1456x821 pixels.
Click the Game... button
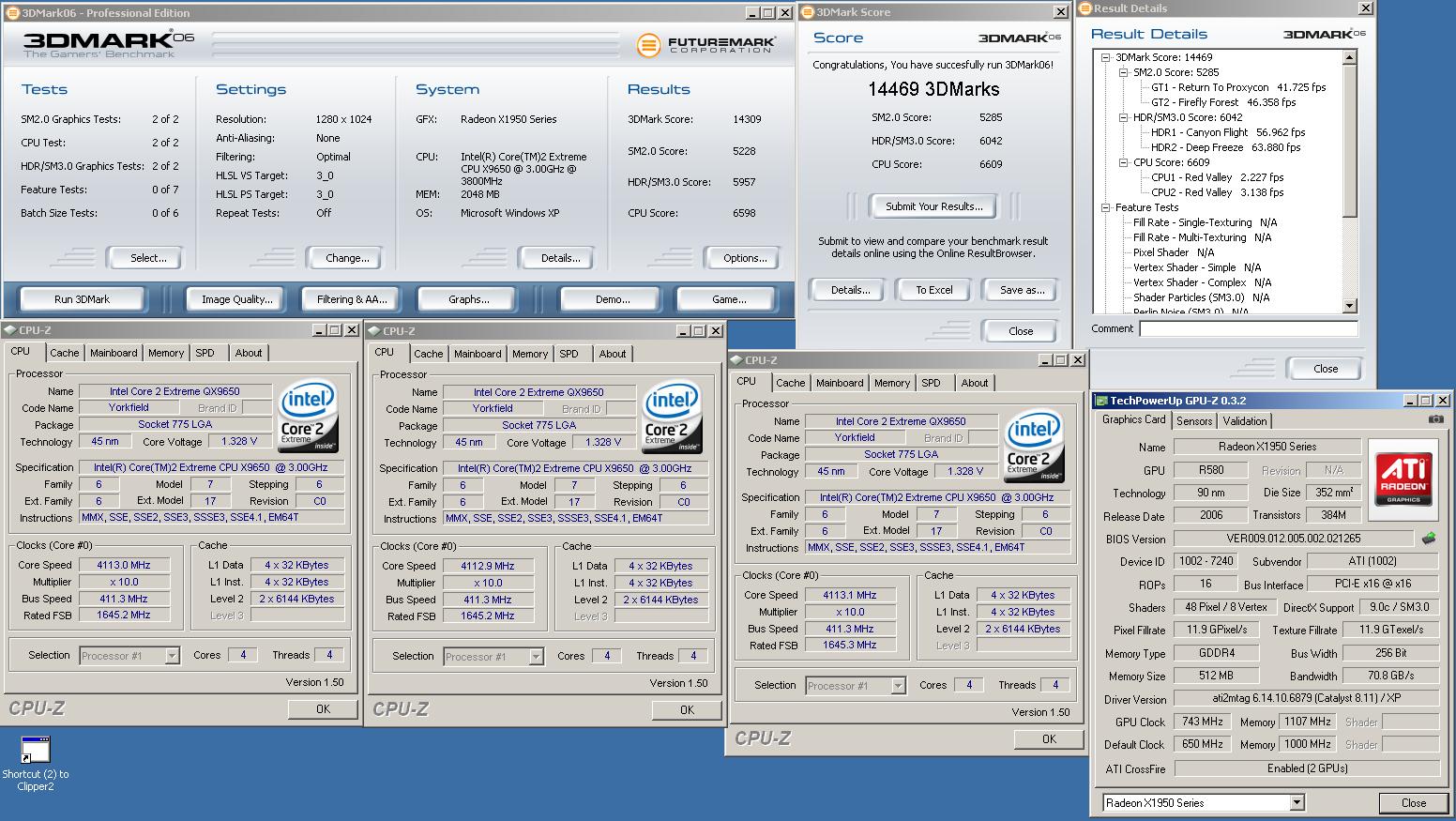tap(729, 299)
